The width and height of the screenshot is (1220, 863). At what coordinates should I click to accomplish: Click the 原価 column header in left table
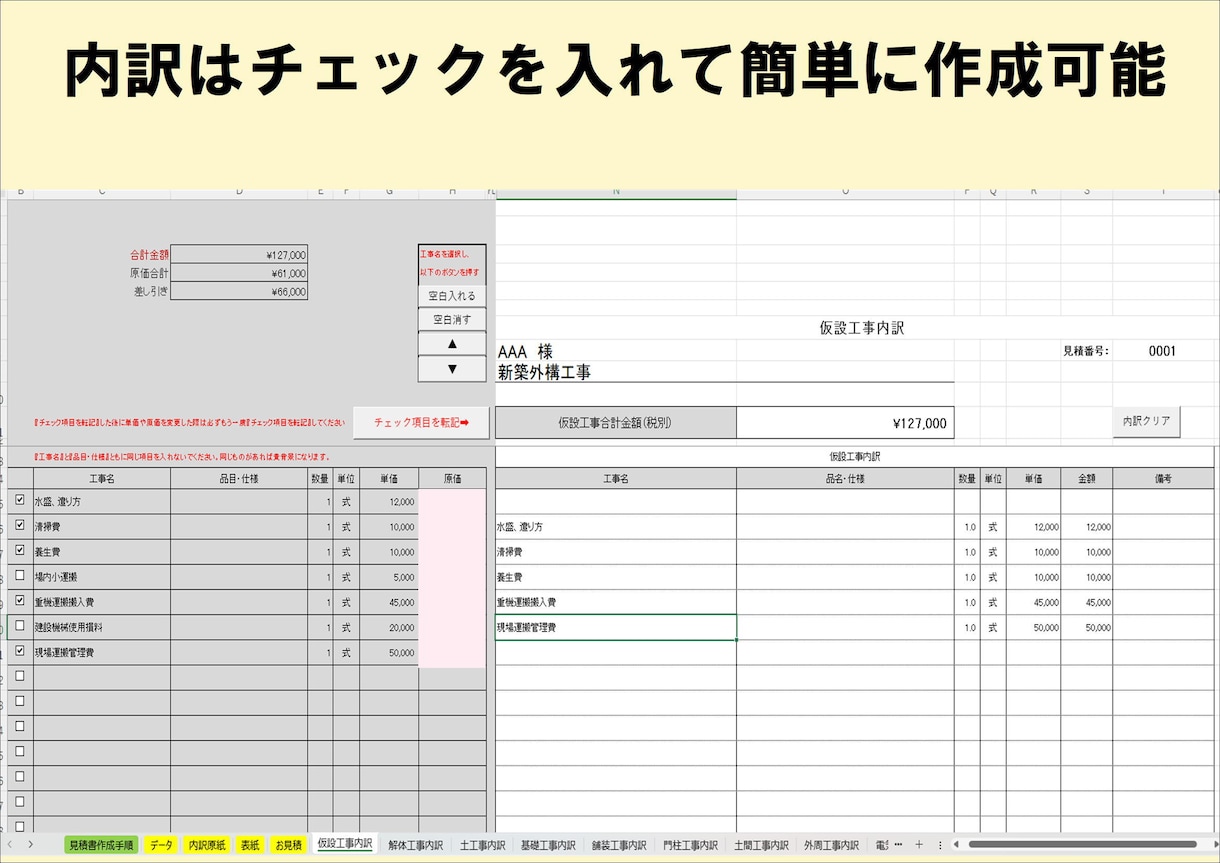(452, 479)
